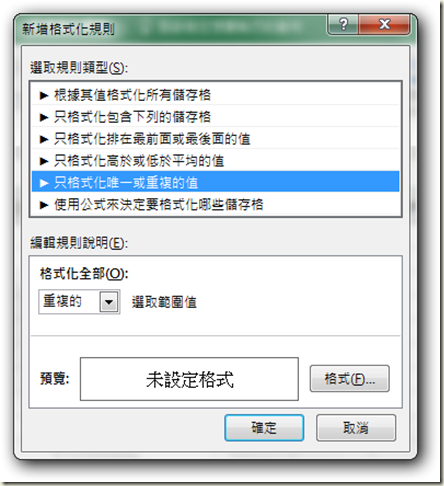
Task: Choose 只格式化排在最前面或最後面的值 rule
Action: point(215,139)
